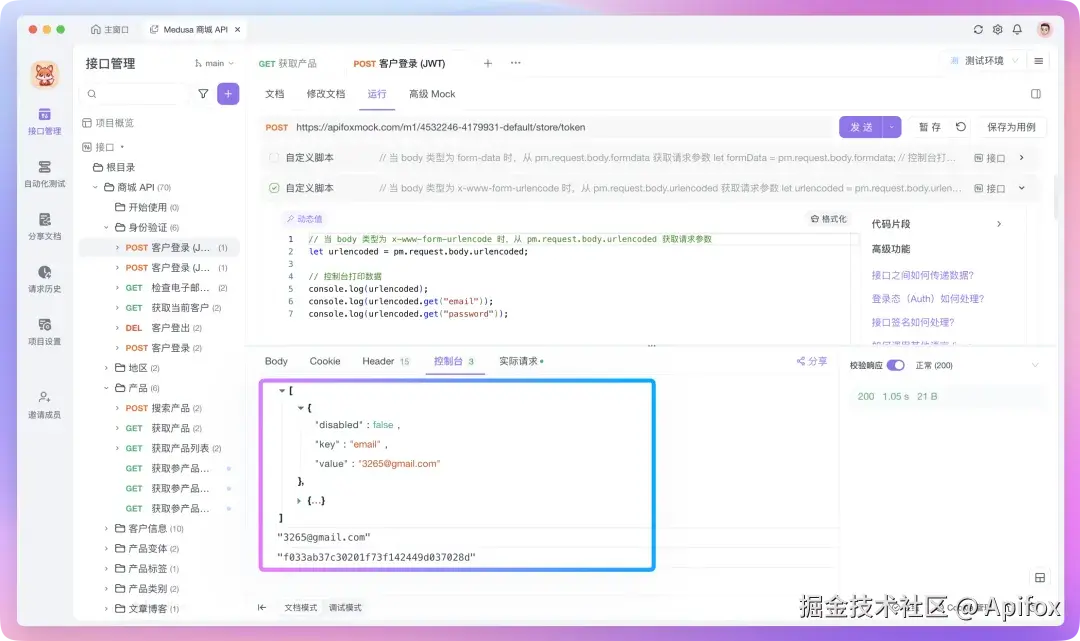Image resolution: width=1080 pixels, height=641 pixels.
Task: Open link 接口之间如何传递数据?
Action: [922, 275]
